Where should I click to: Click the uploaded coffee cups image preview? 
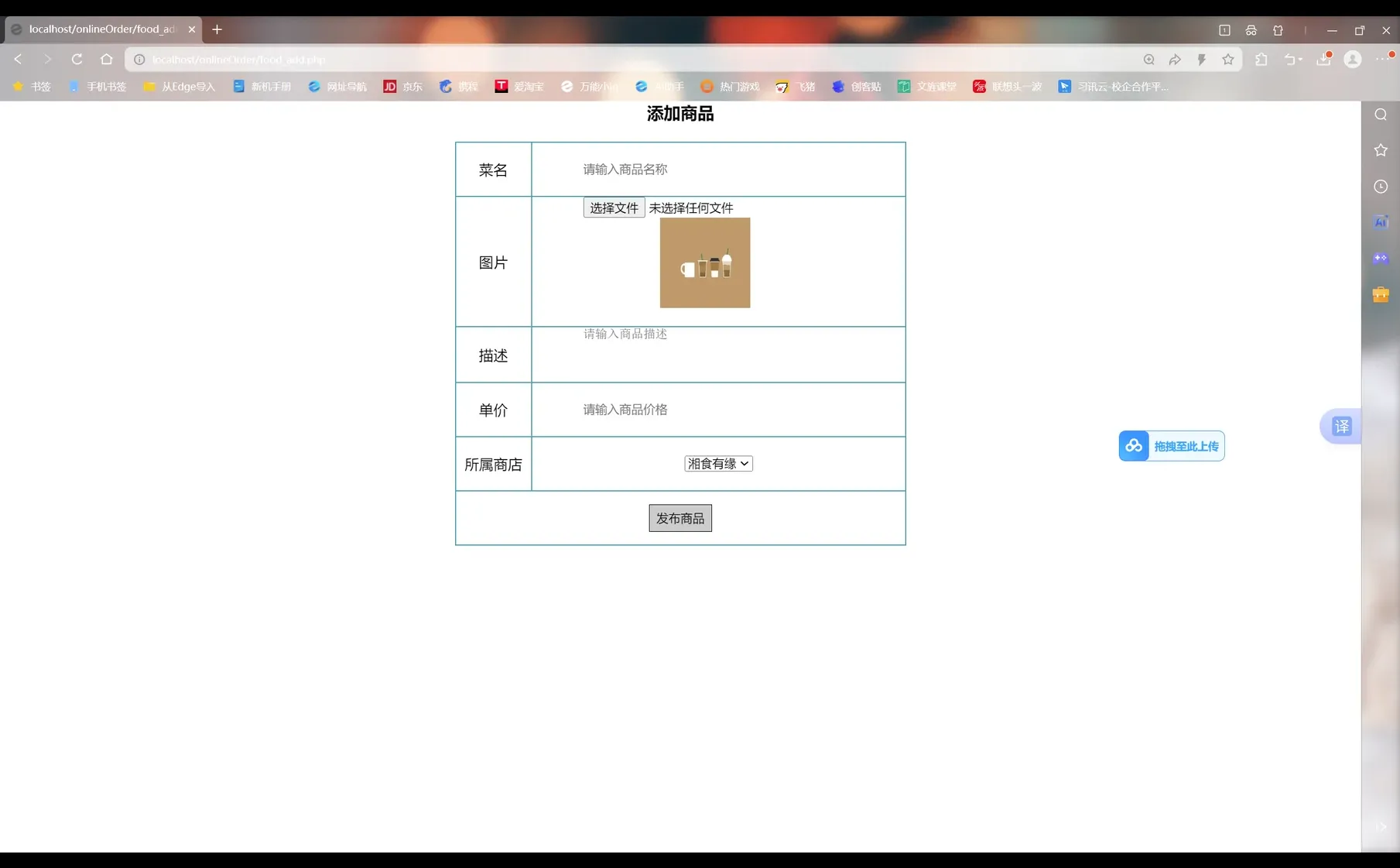click(704, 262)
